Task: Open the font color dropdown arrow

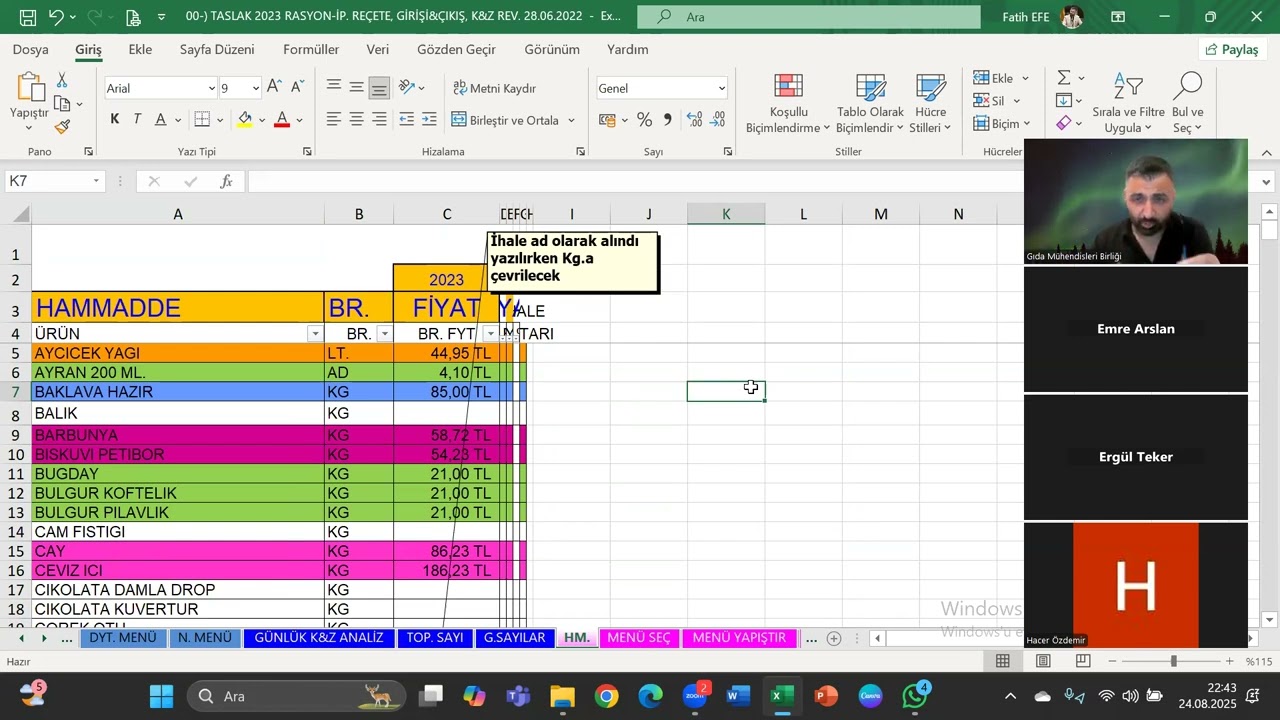Action: pos(300,120)
